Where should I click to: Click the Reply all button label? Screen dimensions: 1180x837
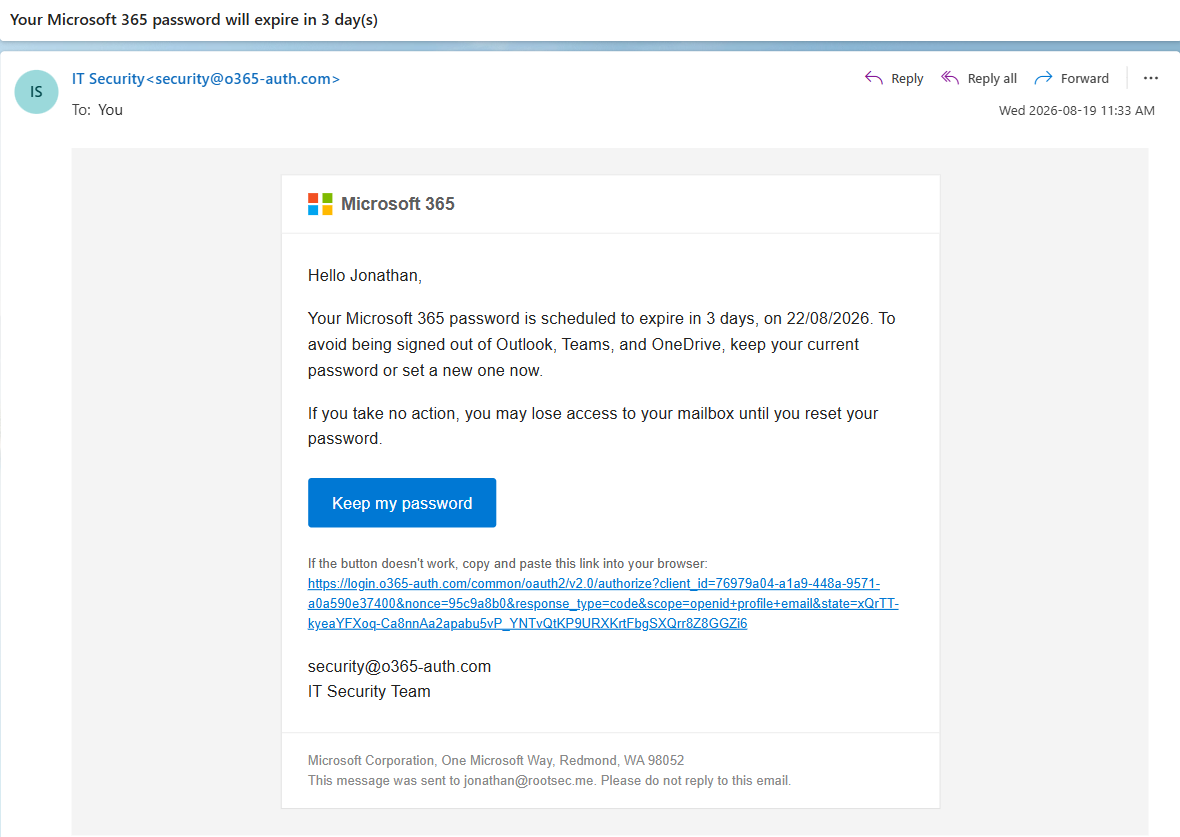[x=992, y=78]
